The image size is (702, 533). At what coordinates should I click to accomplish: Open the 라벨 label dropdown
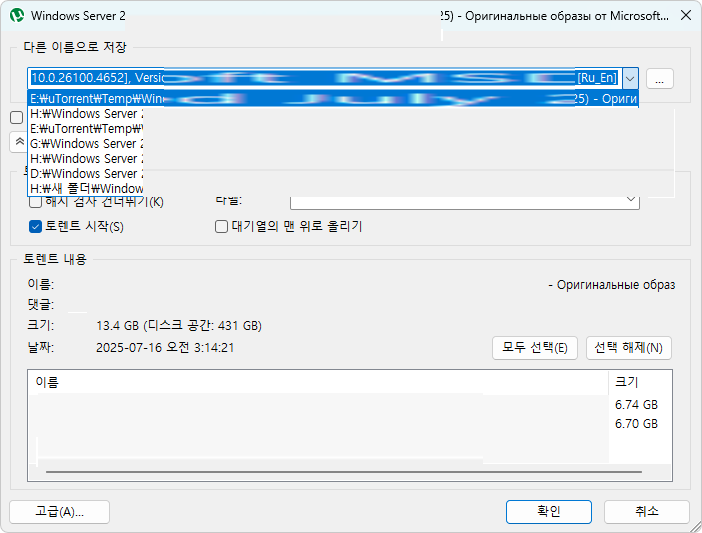coord(465,202)
